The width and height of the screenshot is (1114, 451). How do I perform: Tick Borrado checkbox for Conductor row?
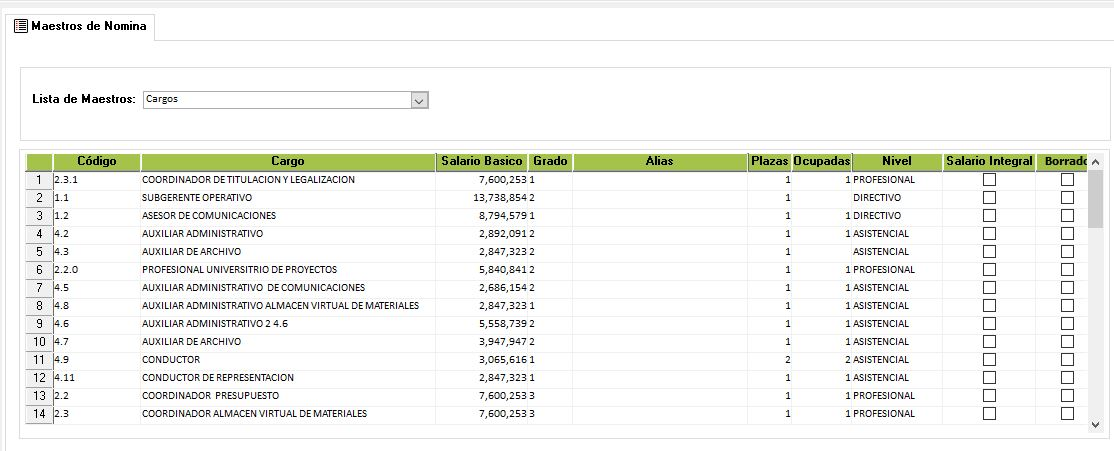point(1067,360)
